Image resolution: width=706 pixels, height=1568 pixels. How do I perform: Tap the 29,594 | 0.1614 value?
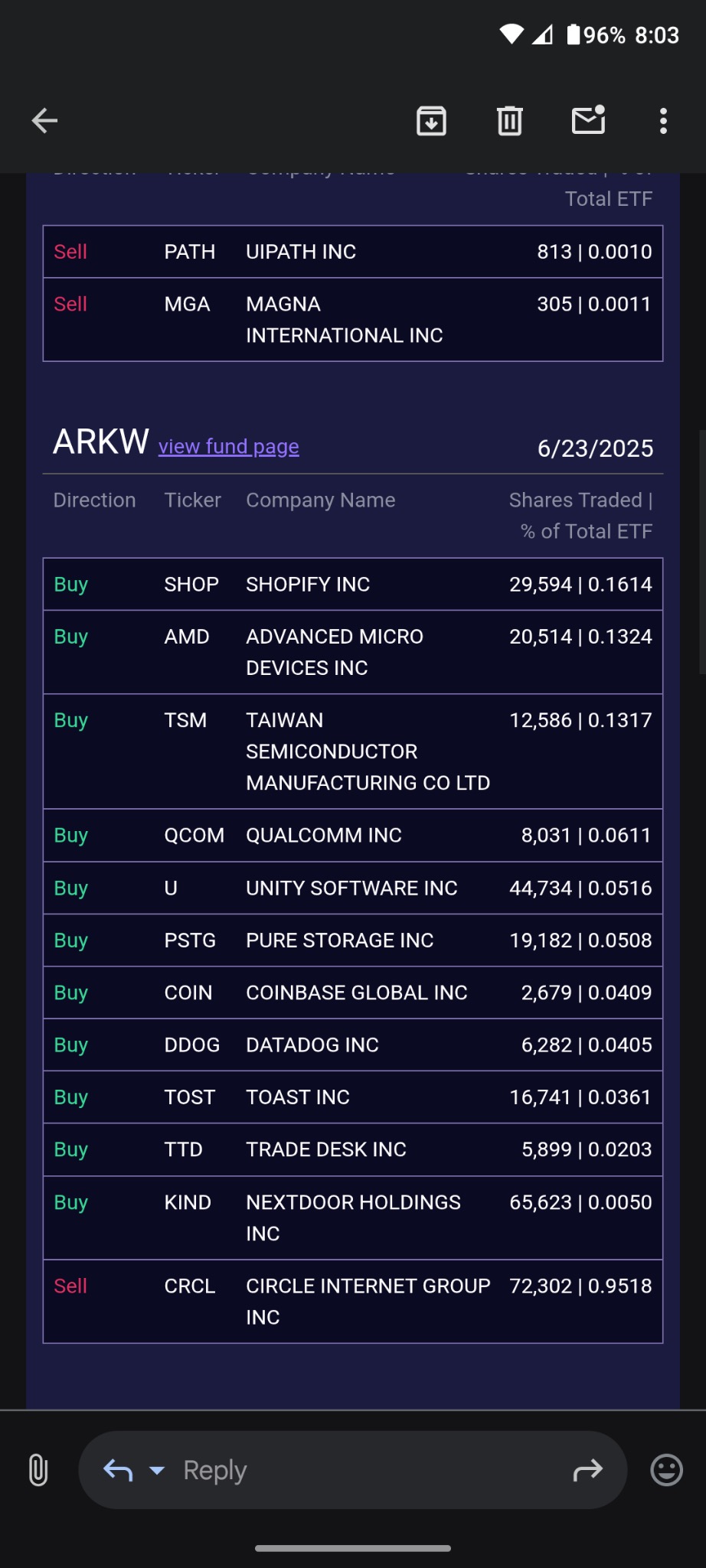click(581, 585)
